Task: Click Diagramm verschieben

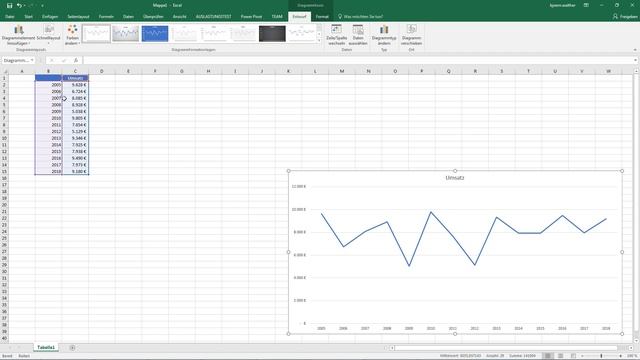Action: pos(411,35)
